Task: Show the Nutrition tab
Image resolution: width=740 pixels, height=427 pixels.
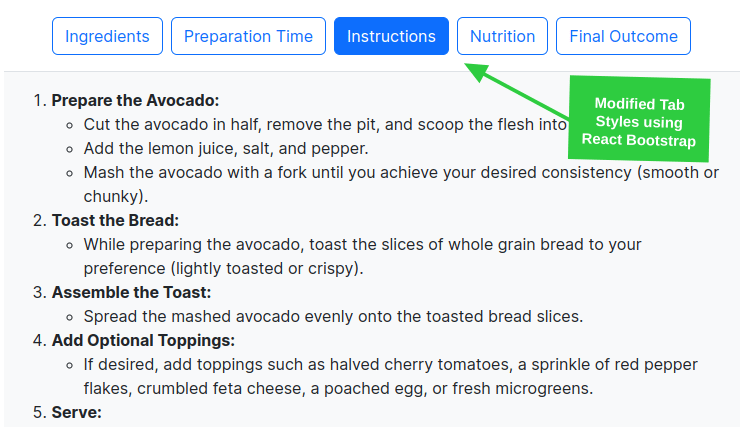Action: click(502, 37)
